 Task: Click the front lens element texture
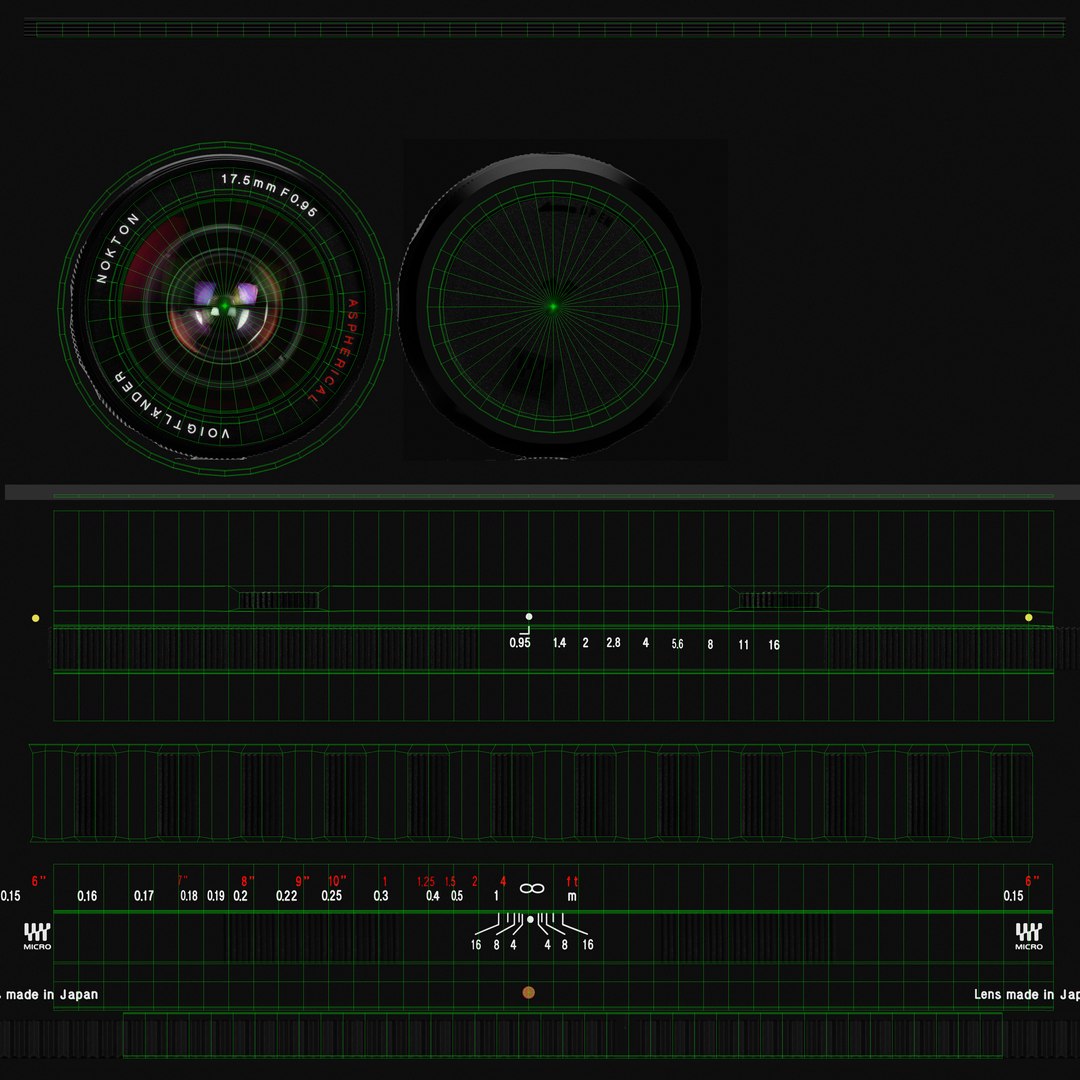point(225,307)
